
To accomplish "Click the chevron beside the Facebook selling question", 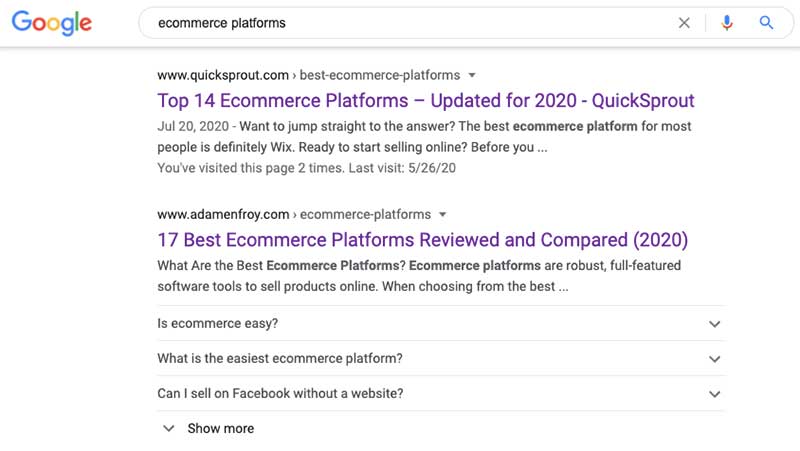I will tap(714, 394).
